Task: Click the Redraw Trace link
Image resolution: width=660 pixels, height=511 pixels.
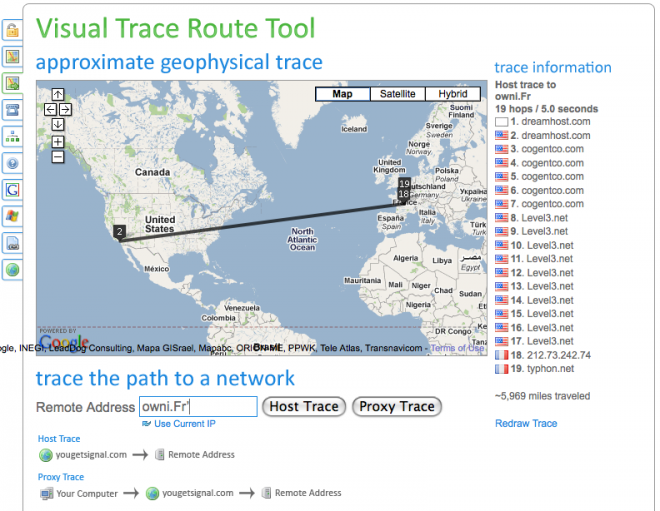Action: click(x=526, y=424)
